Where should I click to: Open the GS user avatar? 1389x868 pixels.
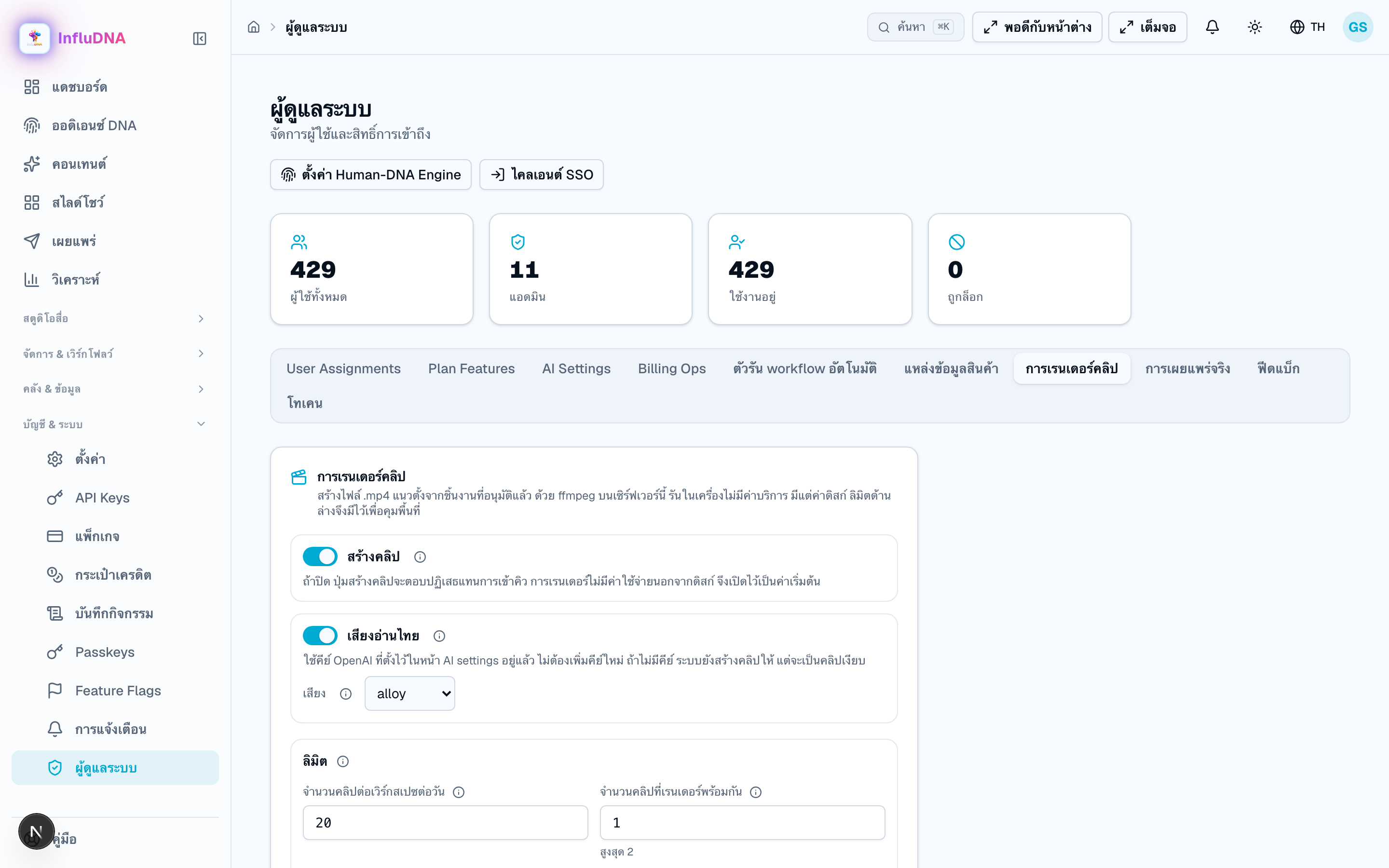[1358, 27]
